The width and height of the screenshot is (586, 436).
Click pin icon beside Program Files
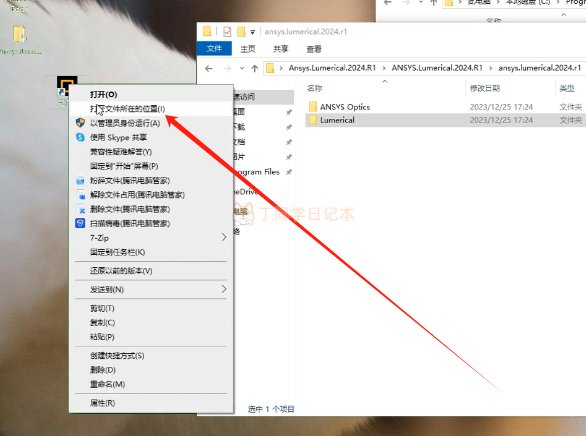point(289,172)
